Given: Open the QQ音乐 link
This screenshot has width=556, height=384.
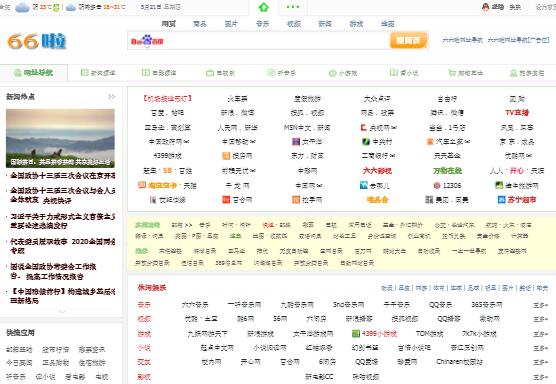Looking at the screenshot, I should click(440, 305).
